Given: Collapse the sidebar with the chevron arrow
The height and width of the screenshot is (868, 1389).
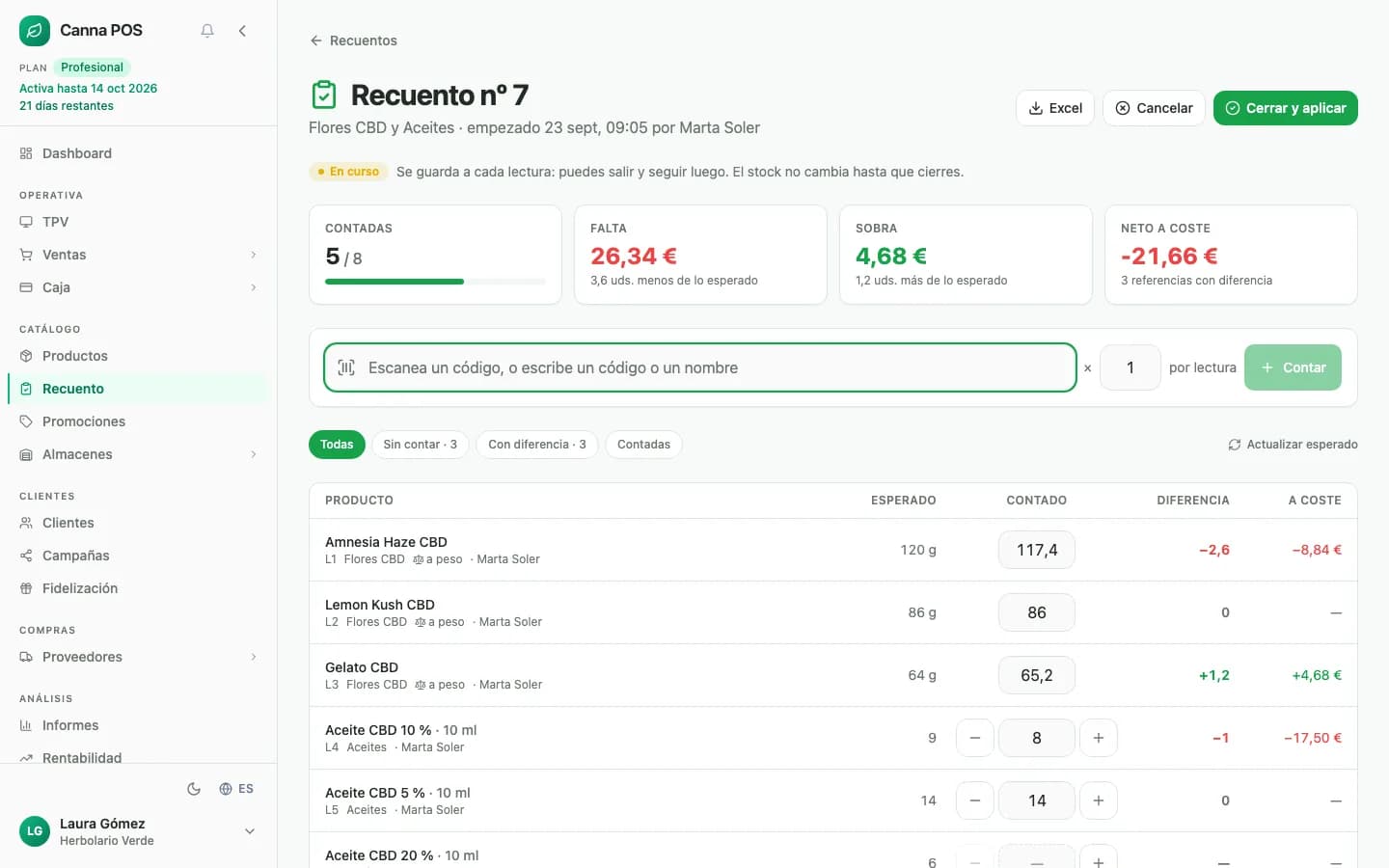Looking at the screenshot, I should [242, 31].
